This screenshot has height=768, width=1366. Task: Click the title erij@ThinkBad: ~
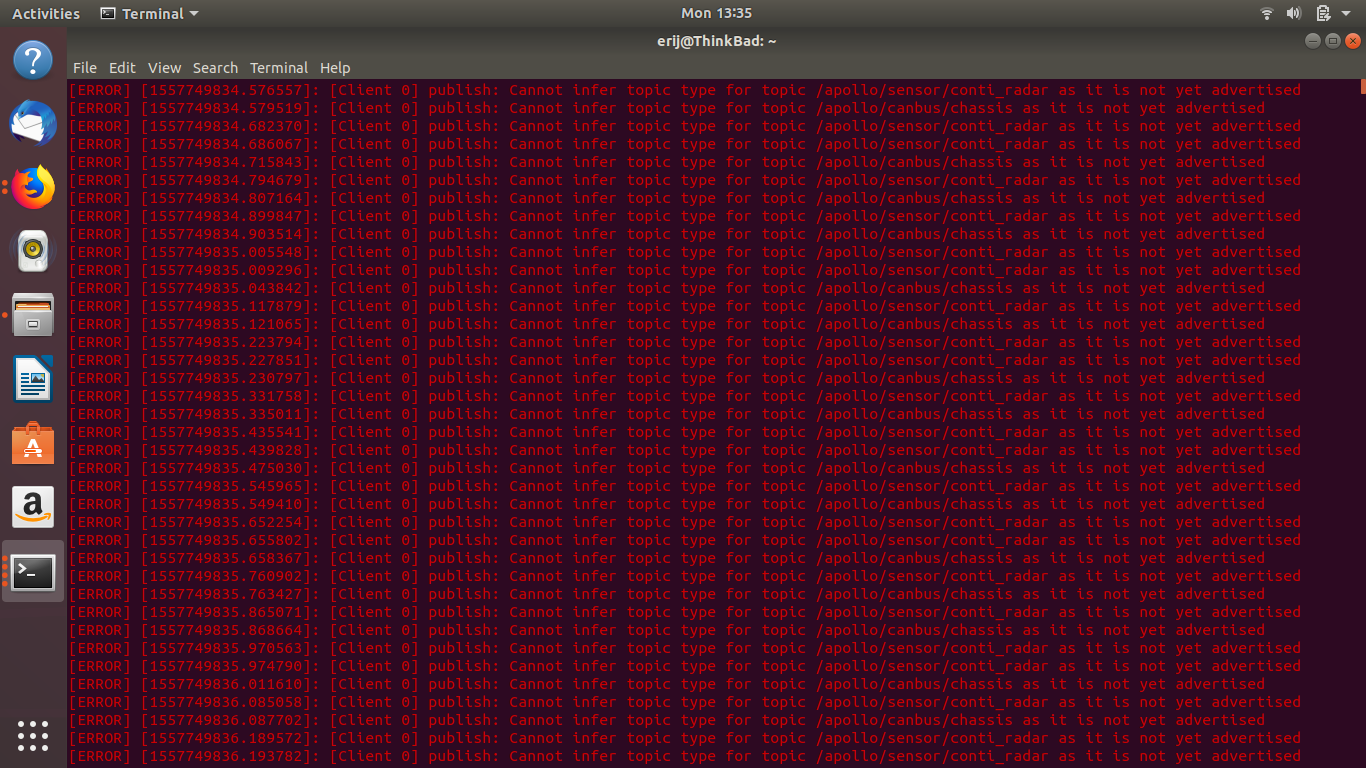(x=716, y=41)
